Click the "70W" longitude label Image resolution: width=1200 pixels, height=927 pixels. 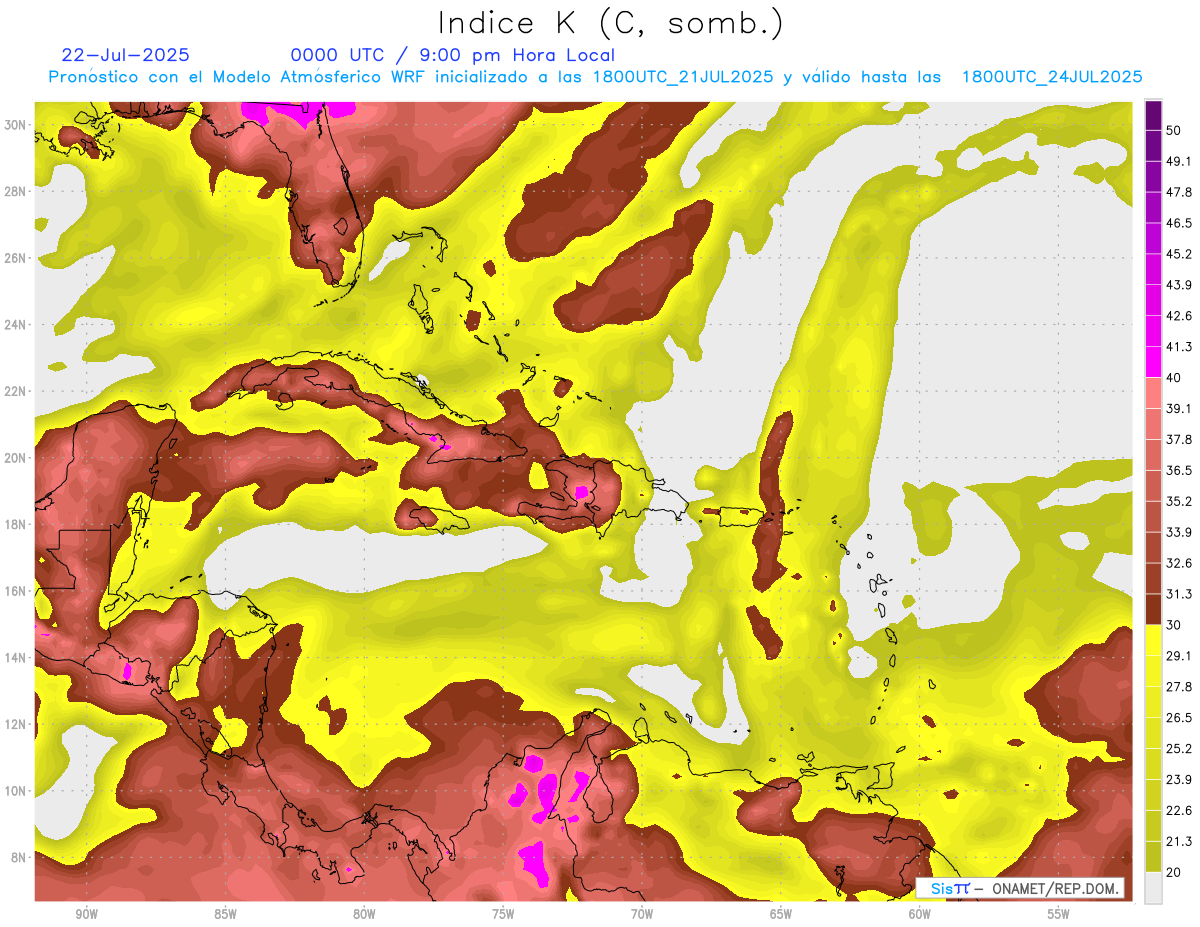tap(642, 914)
